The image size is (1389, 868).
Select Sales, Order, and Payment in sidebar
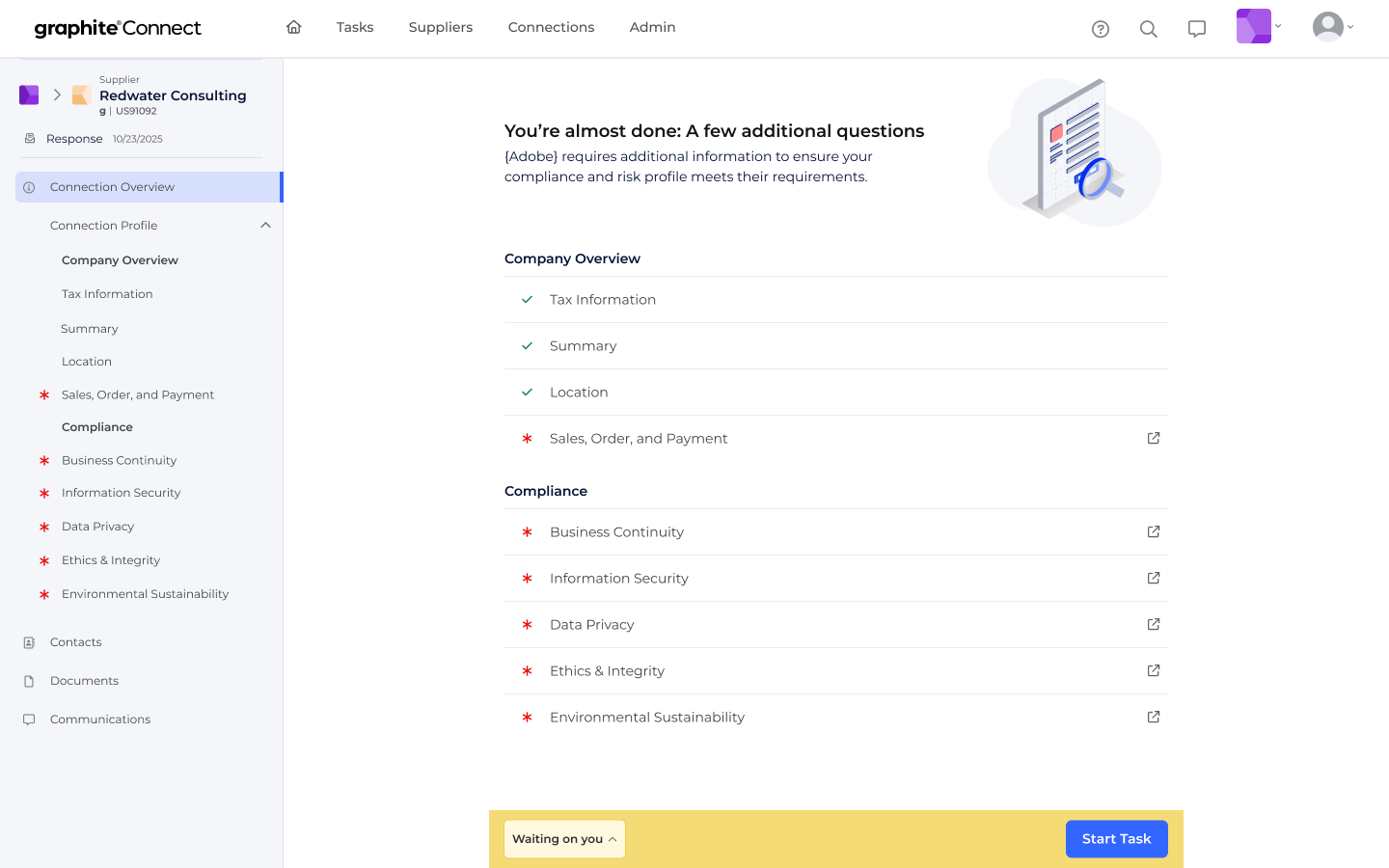(138, 394)
